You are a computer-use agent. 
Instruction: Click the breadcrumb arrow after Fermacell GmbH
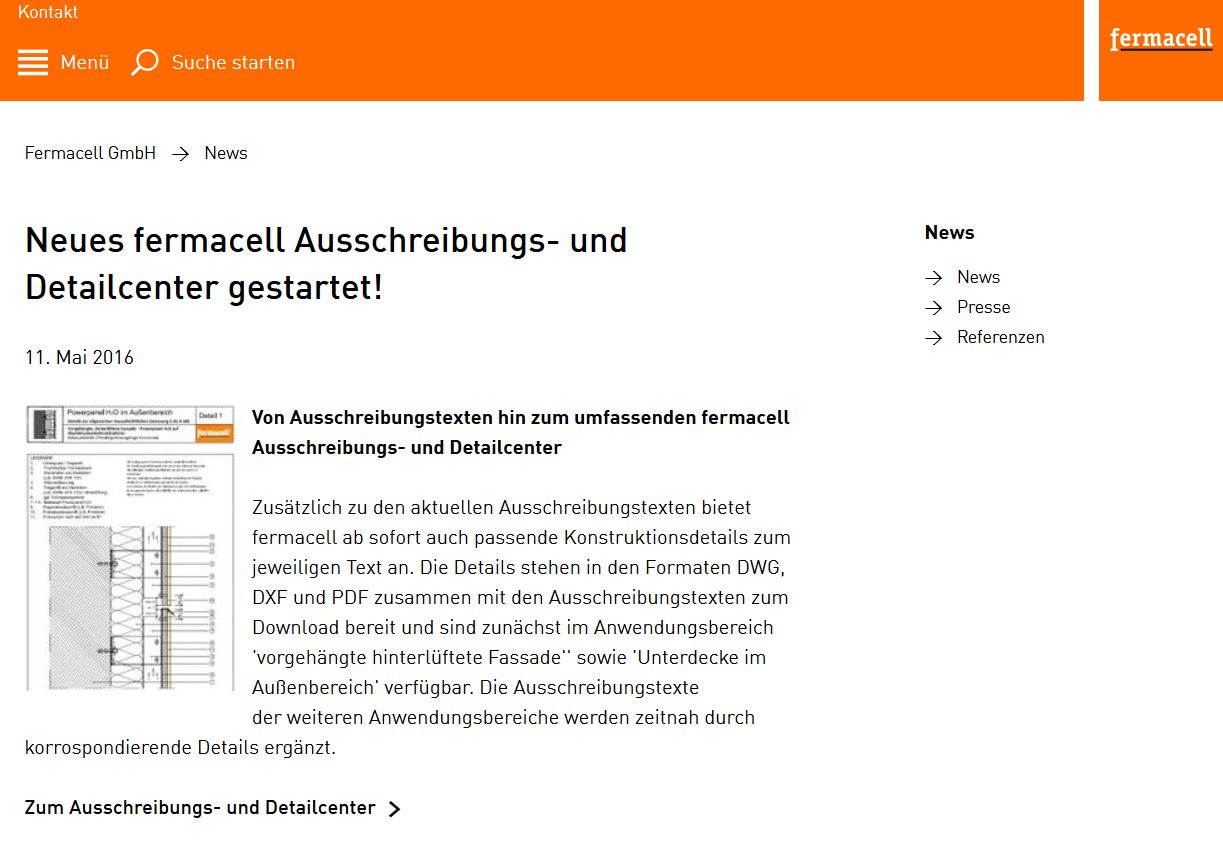click(180, 154)
